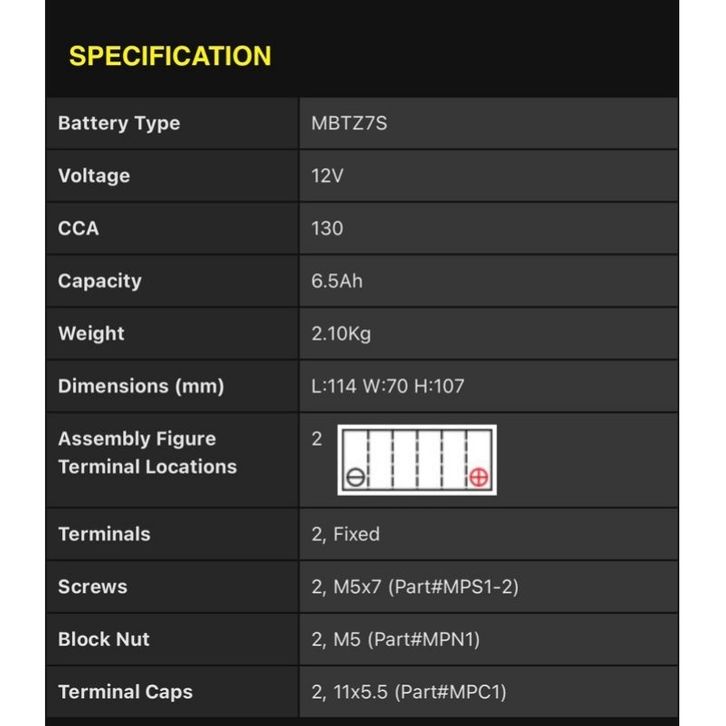Click the Capacity row label

click(x=99, y=281)
